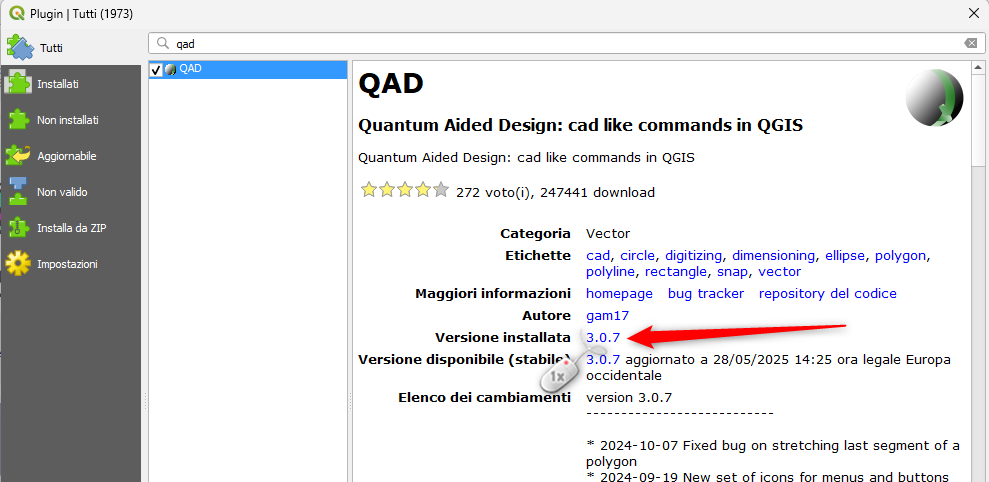This screenshot has width=989, height=482.
Task: Click the Non valido plugin icon
Action: [x=18, y=192]
